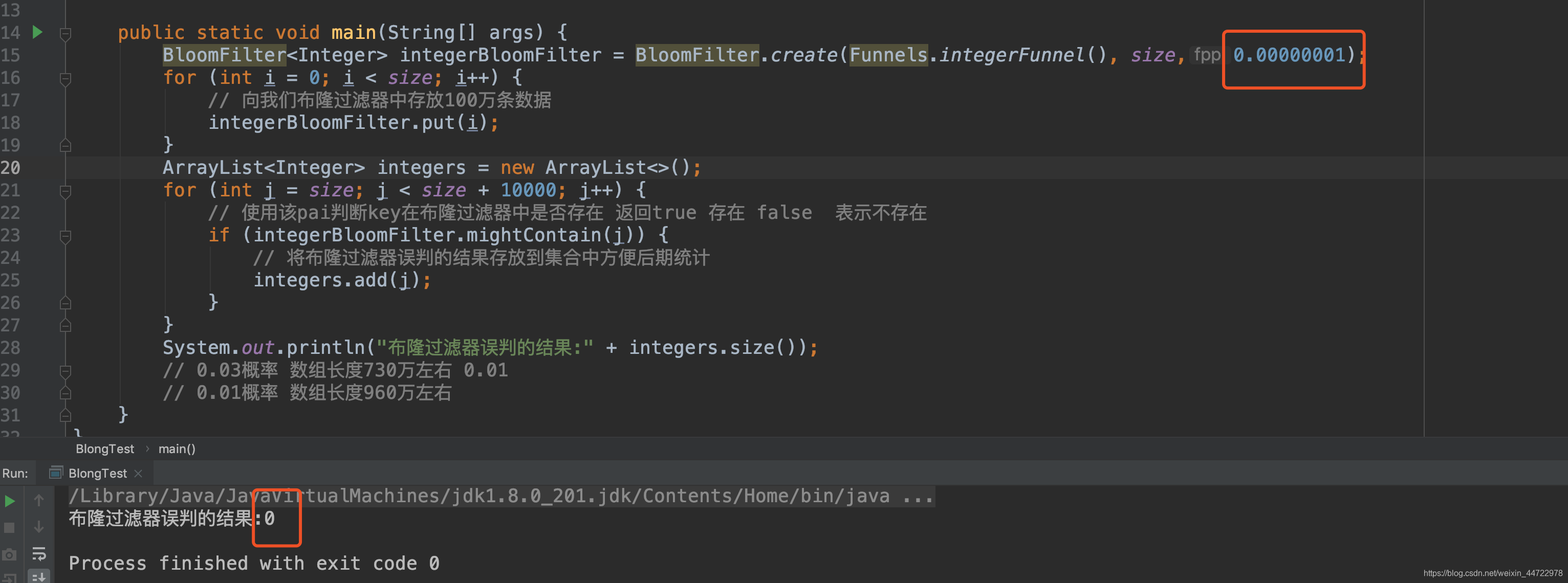1568x583 pixels.
Task: Go up the stack trace in the Run console
Action: tap(39, 500)
